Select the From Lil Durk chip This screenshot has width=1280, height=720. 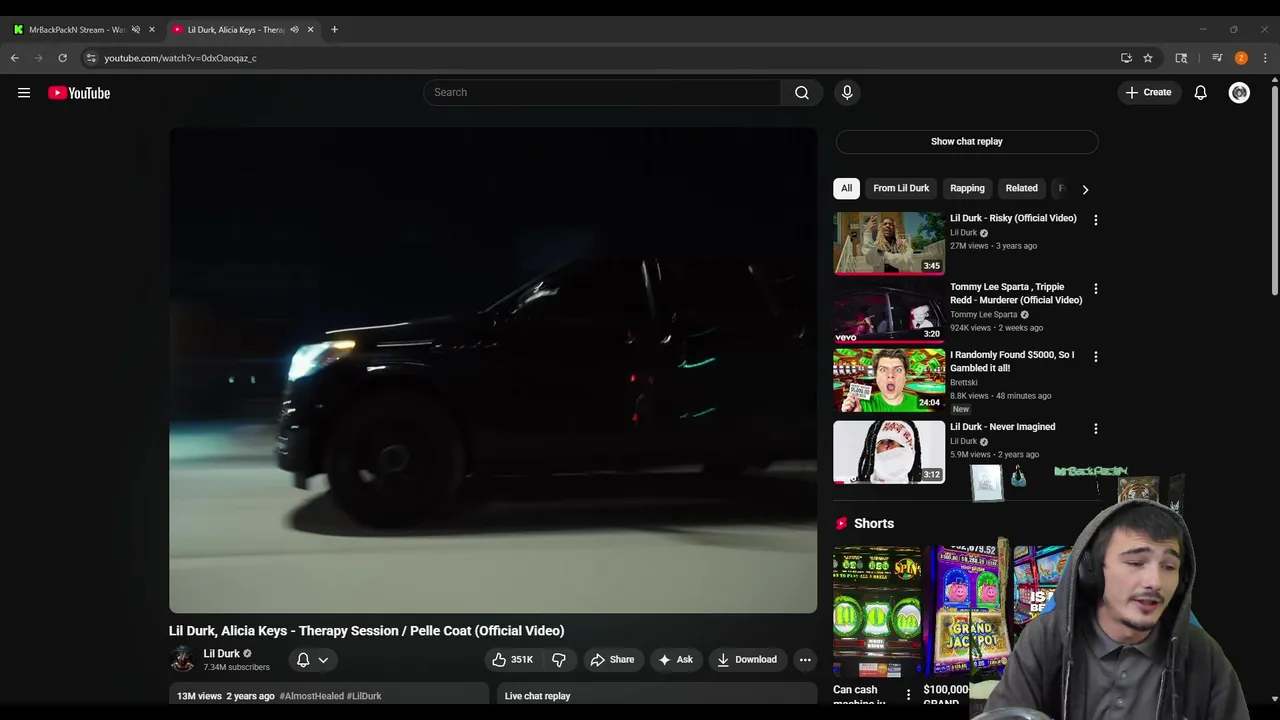901,188
